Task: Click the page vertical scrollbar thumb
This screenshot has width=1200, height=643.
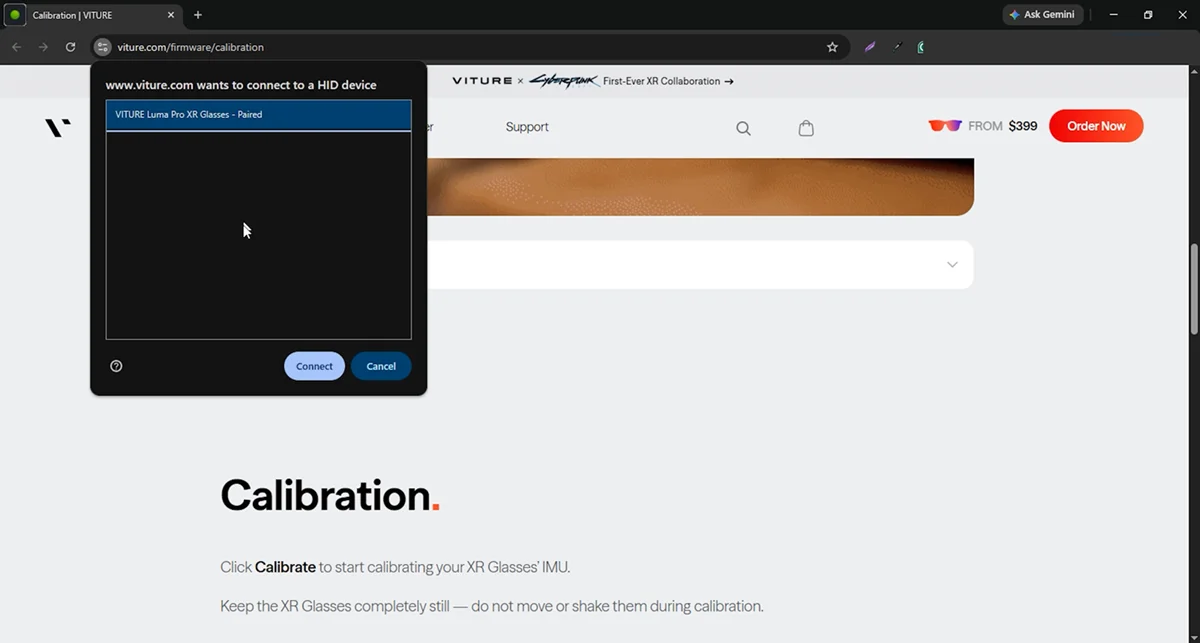Action: pyautogui.click(x=1193, y=290)
